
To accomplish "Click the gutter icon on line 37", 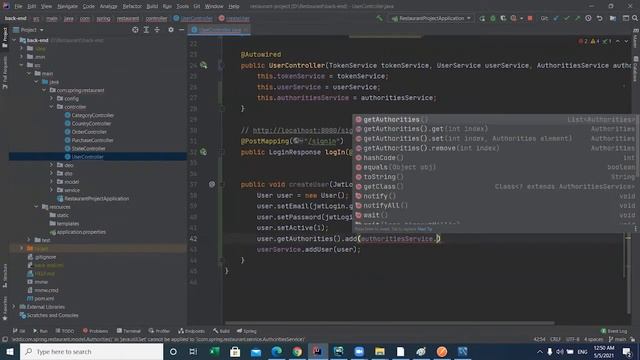I will click(x=212, y=184).
